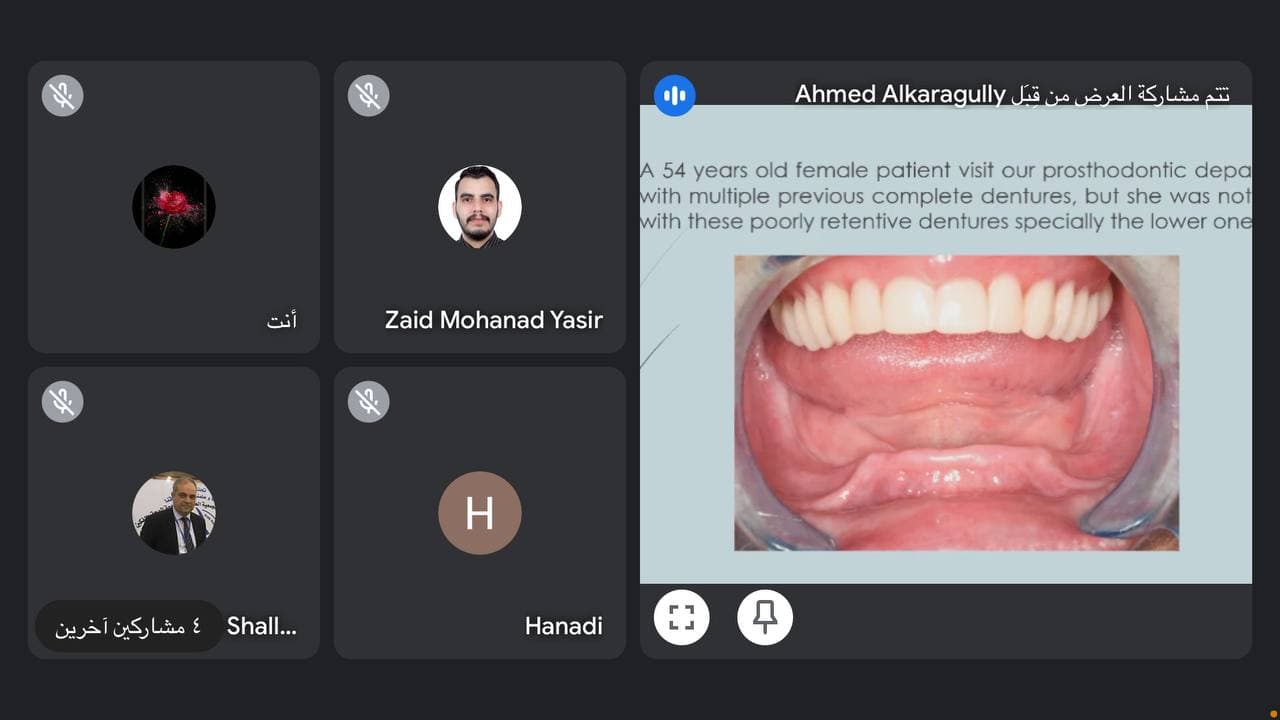Viewport: 1280px width, 720px height.
Task: Select Hanadi's brown H avatar
Action: point(480,513)
